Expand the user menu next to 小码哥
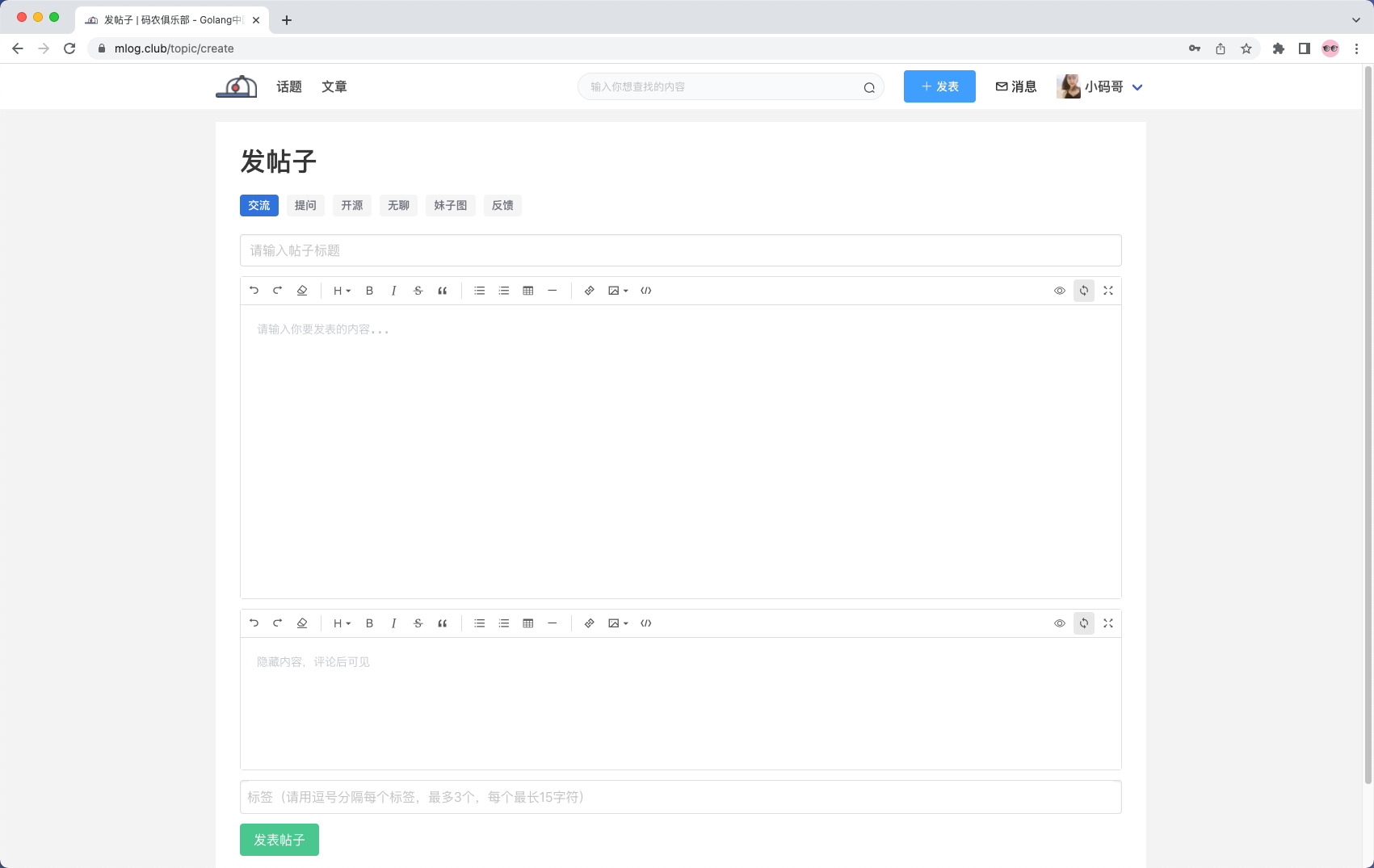The width and height of the screenshot is (1374, 868). [x=1138, y=86]
